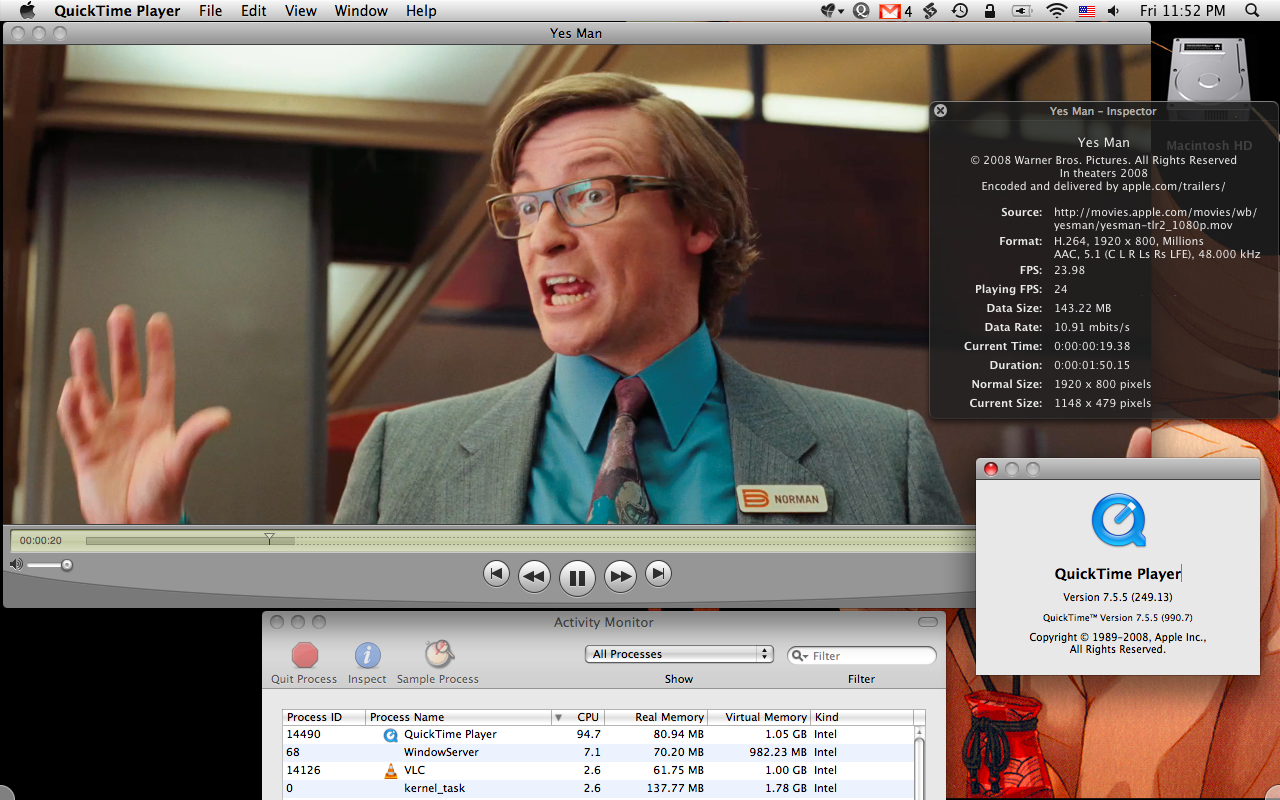
Task: Sort by Kind column header
Action: [862, 717]
